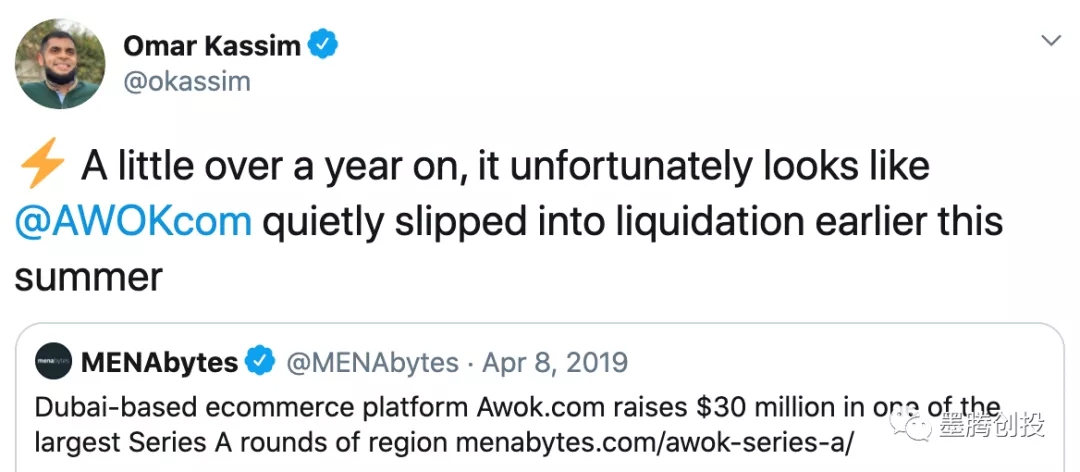Click Omar Kassim's blue verified badge
1080x472 pixels.
coord(323,45)
